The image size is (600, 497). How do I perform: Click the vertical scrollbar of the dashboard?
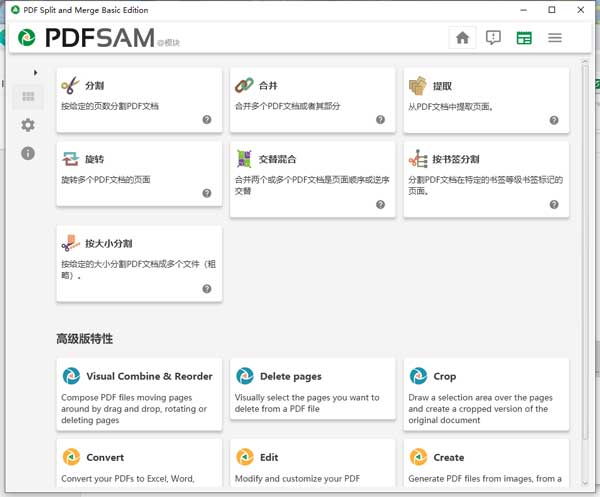(584, 253)
